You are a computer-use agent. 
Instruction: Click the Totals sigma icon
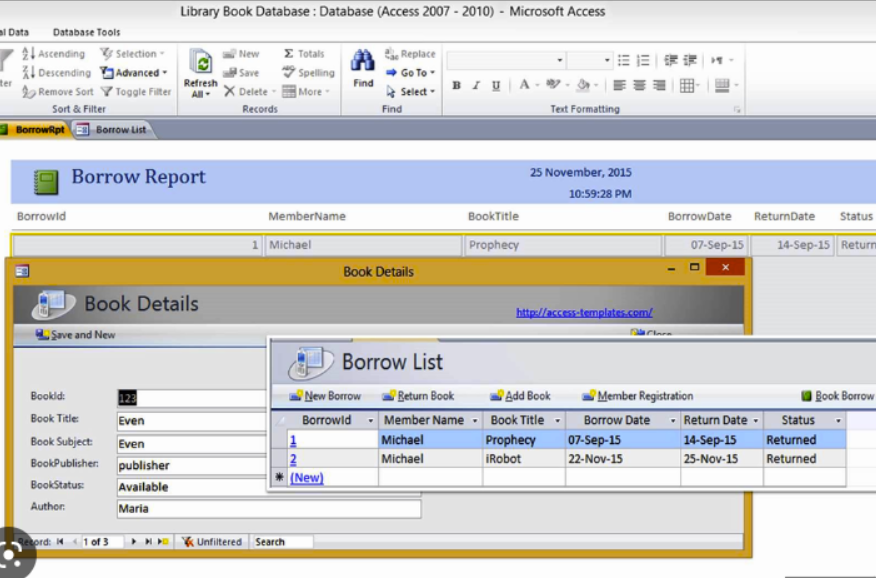pos(289,54)
